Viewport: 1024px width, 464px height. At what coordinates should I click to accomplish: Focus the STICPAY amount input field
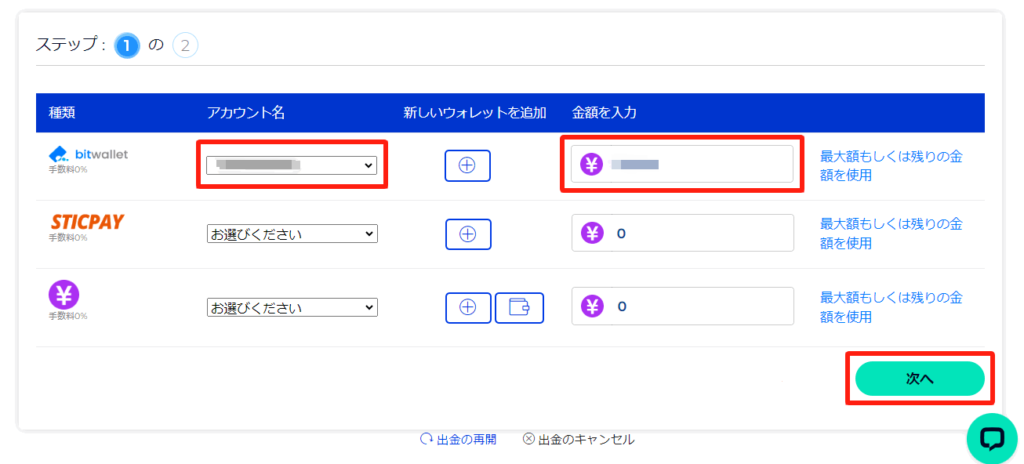tap(700, 234)
